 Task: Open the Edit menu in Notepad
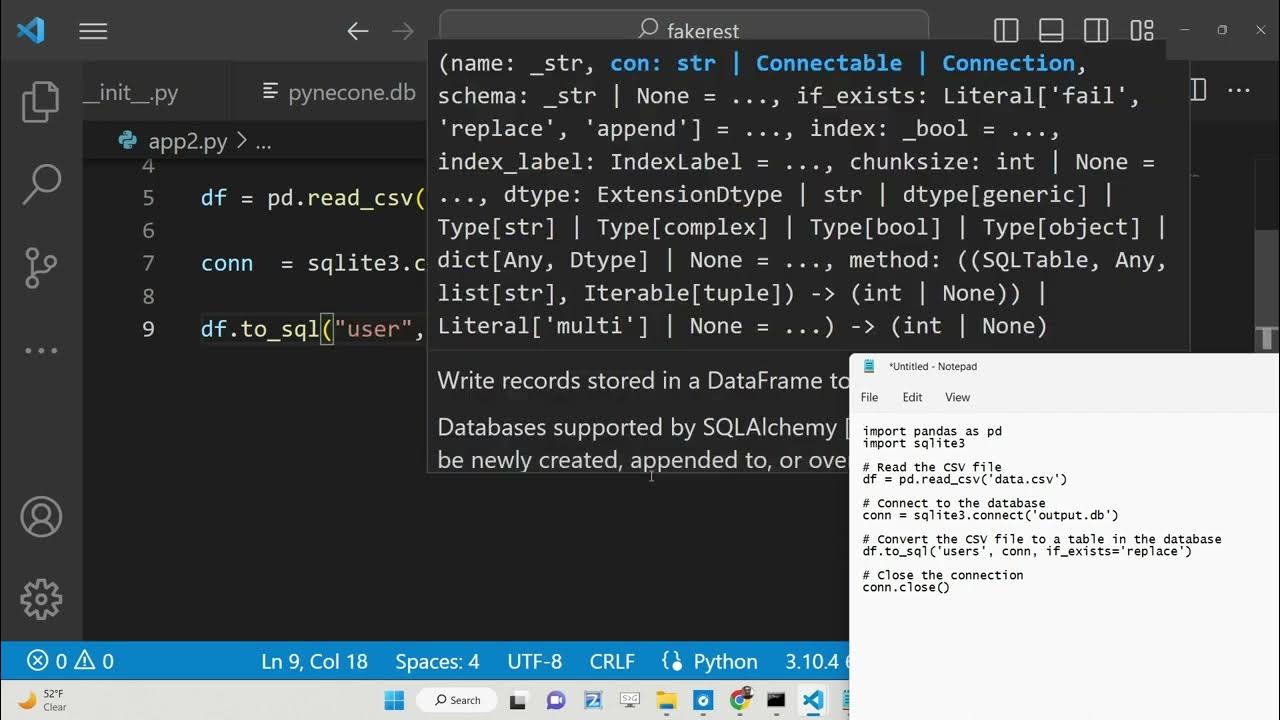coord(912,397)
